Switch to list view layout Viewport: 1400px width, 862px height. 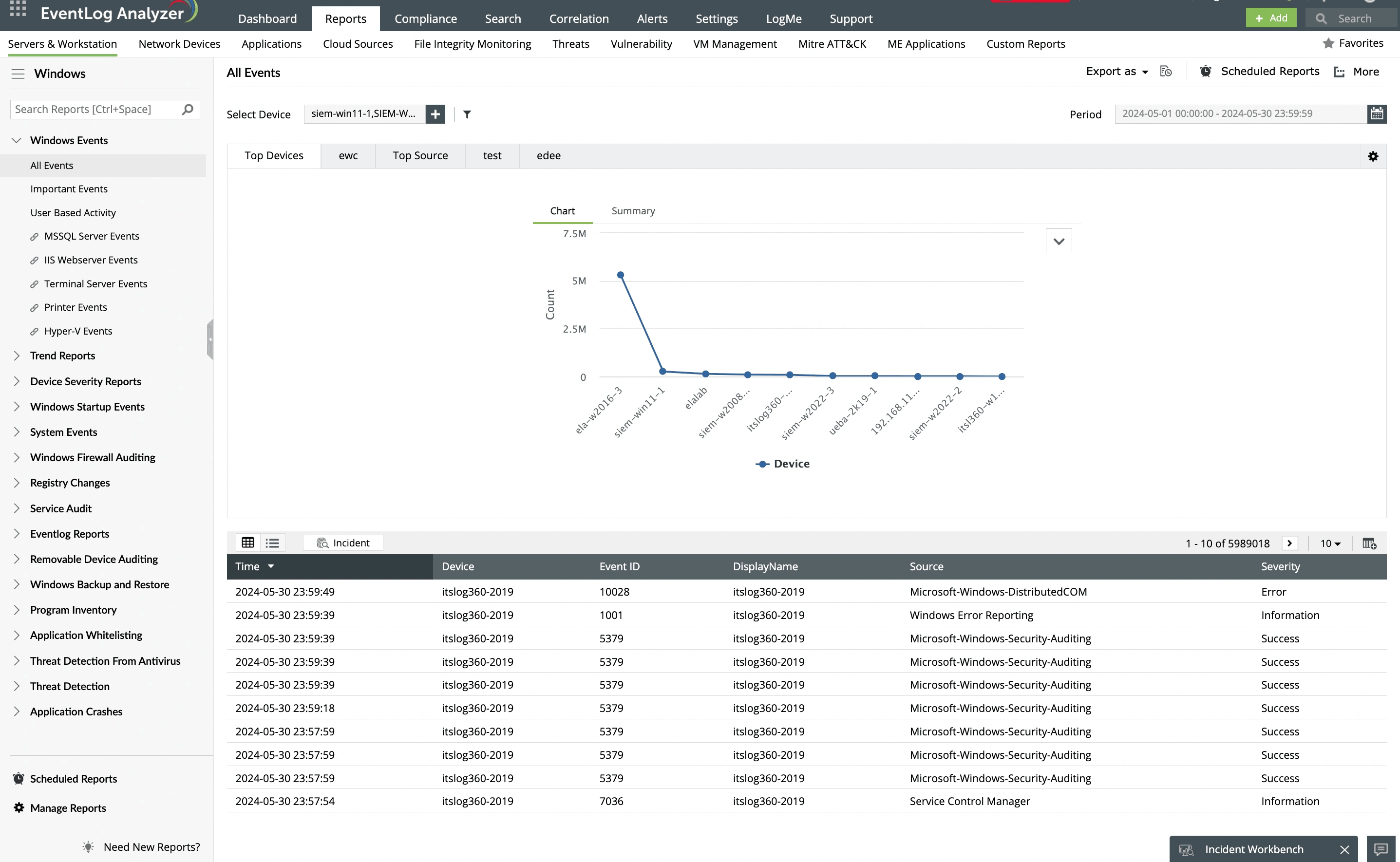coord(273,543)
